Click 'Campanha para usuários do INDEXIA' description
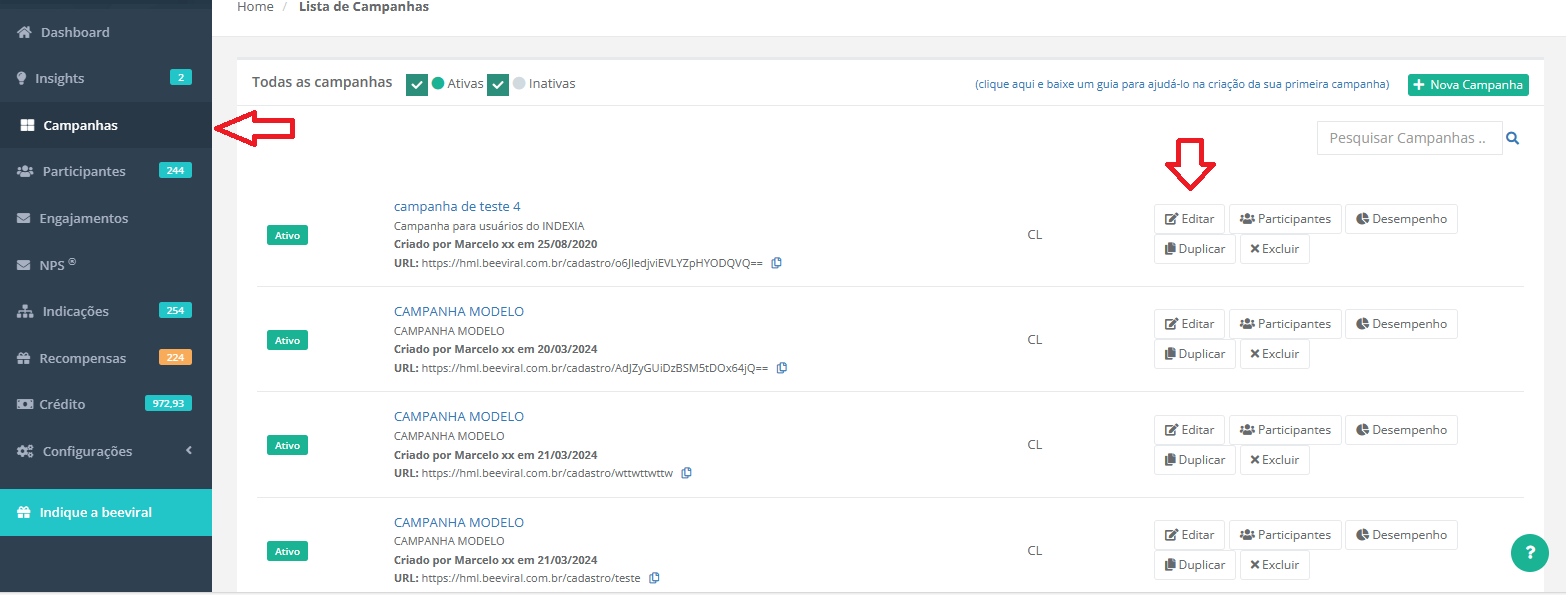Viewport: 1566px width, 595px height. [x=489, y=226]
